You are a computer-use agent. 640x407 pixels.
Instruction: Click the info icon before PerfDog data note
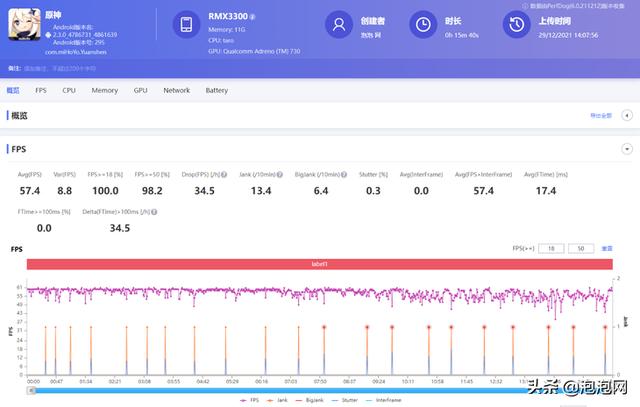(x=525, y=6)
